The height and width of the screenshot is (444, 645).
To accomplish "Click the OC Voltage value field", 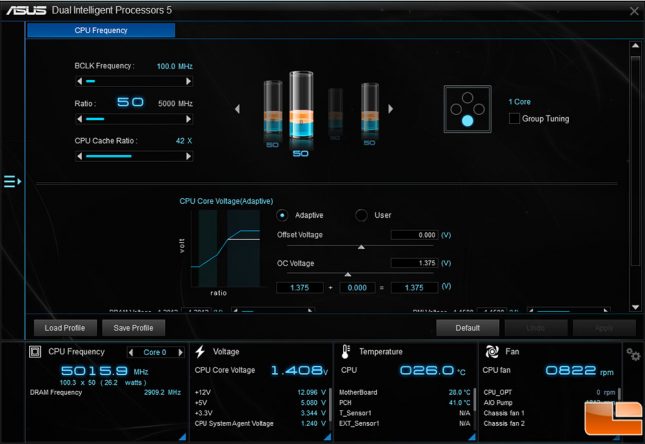I will (414, 263).
